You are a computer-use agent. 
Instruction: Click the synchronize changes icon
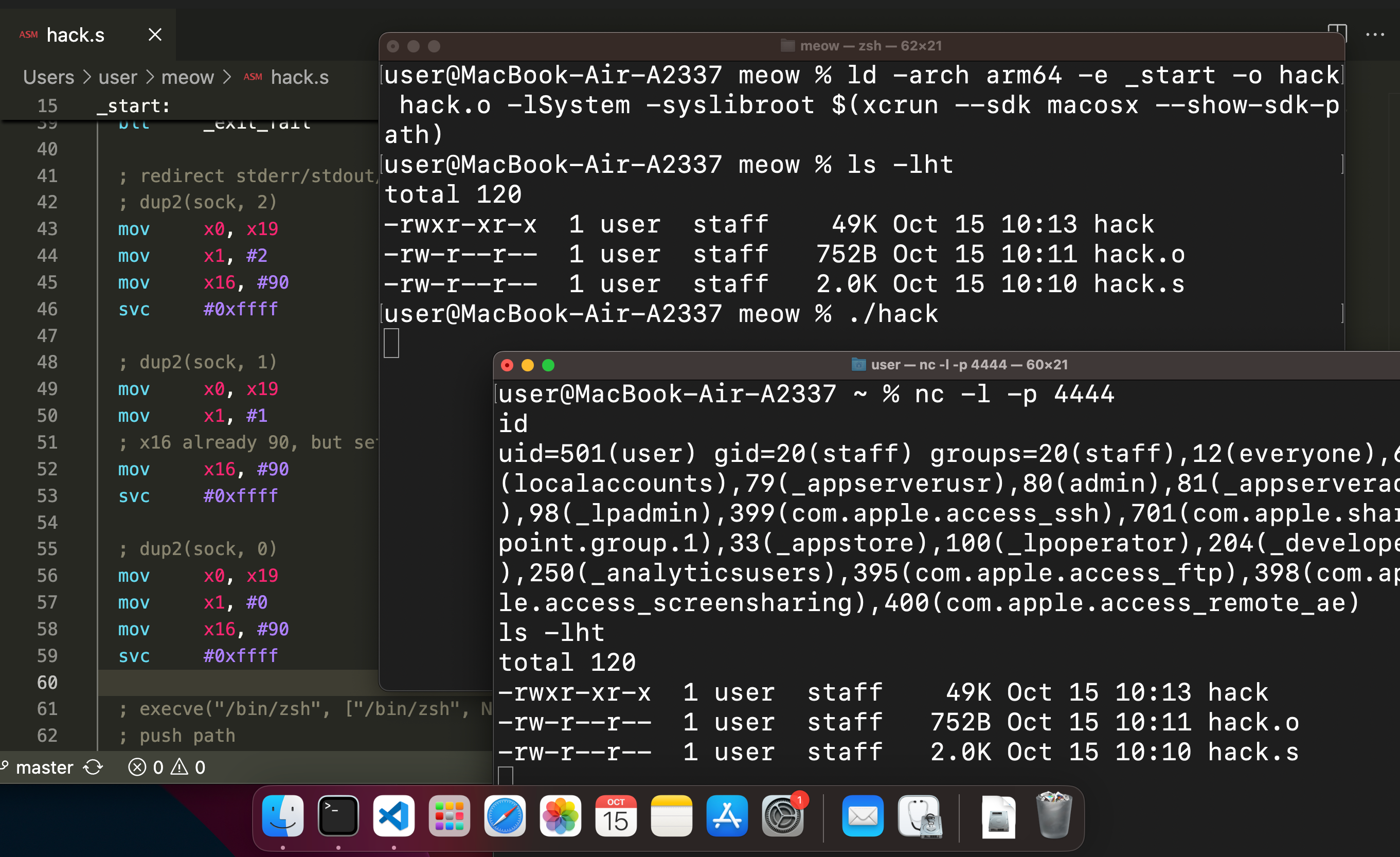[93, 768]
